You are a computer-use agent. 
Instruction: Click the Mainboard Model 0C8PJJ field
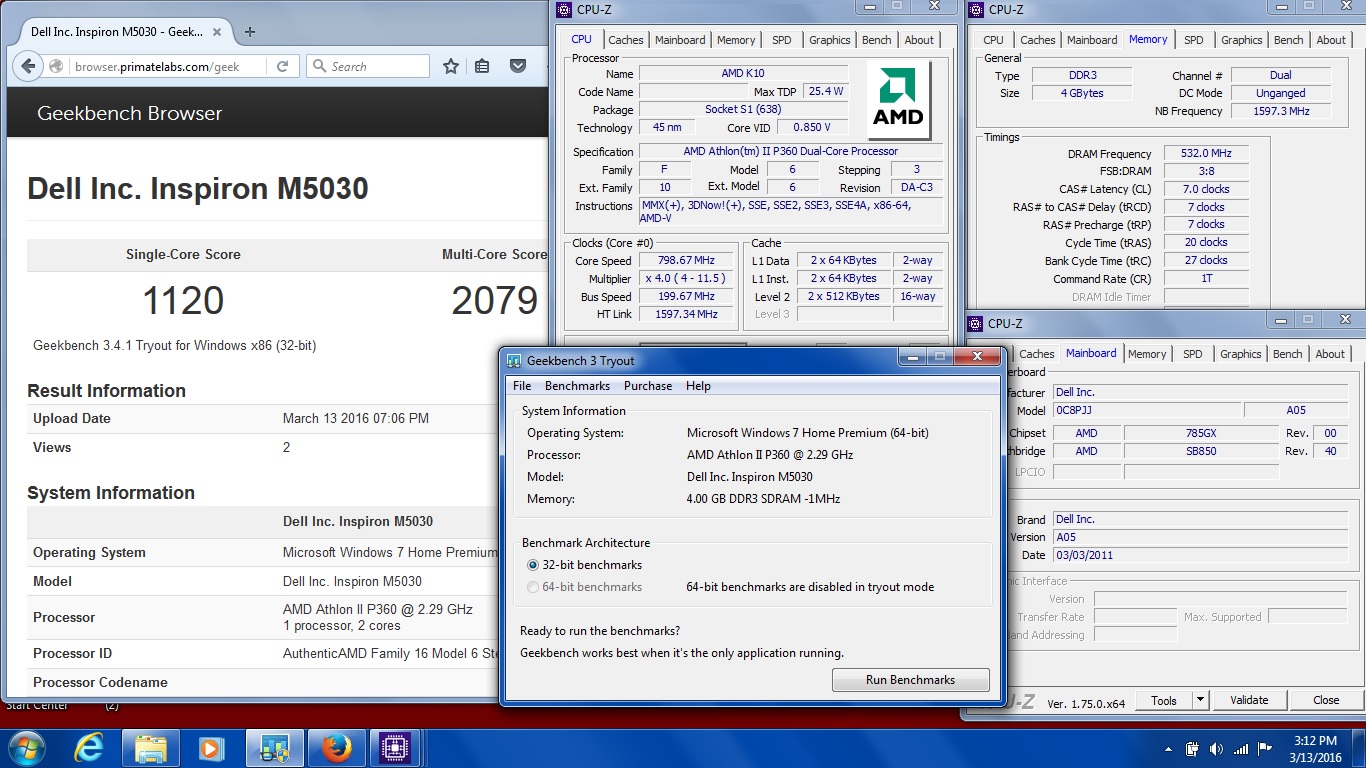[1146, 410]
